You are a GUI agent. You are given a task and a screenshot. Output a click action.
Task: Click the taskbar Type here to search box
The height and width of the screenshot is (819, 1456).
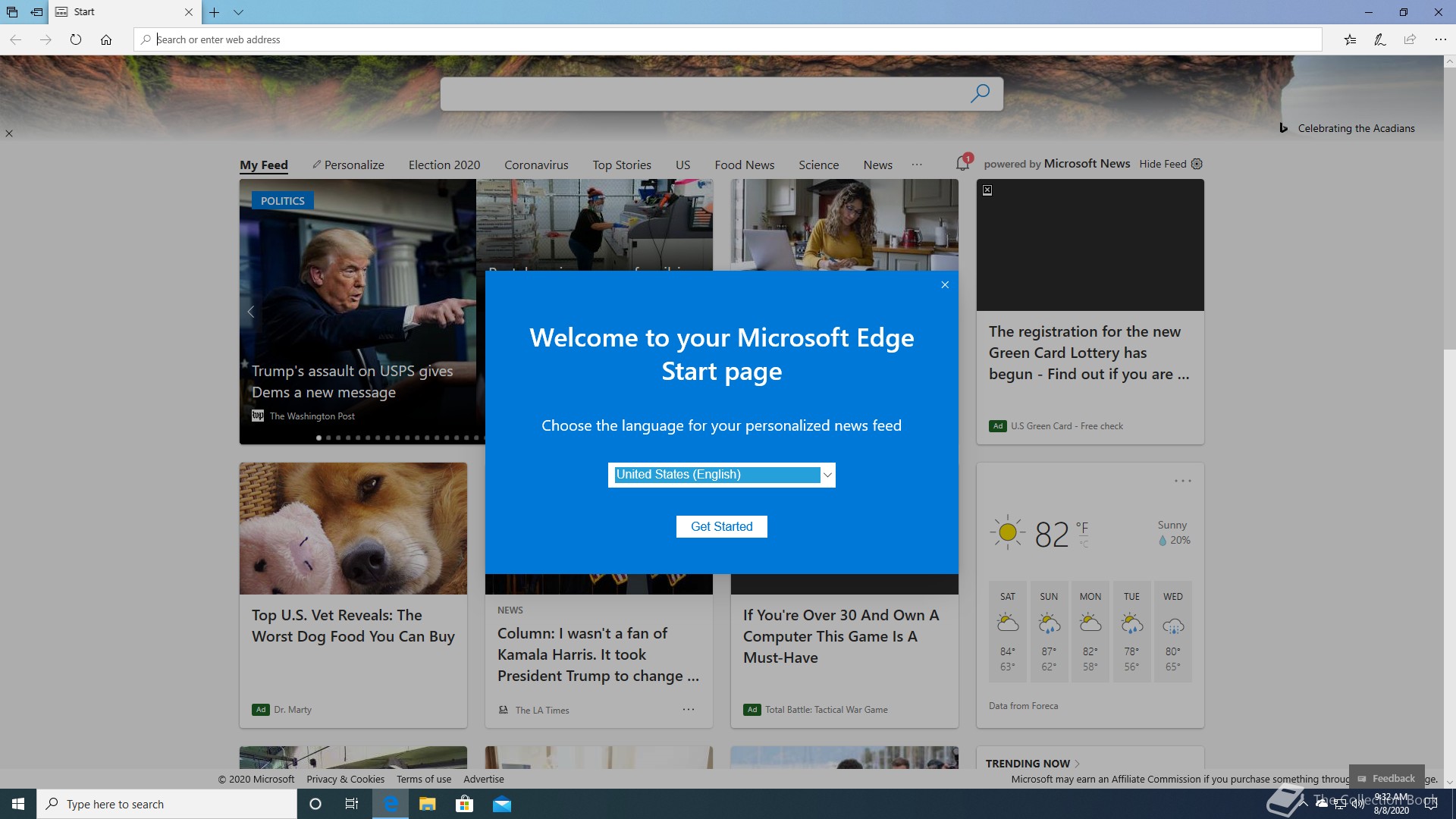(x=167, y=804)
